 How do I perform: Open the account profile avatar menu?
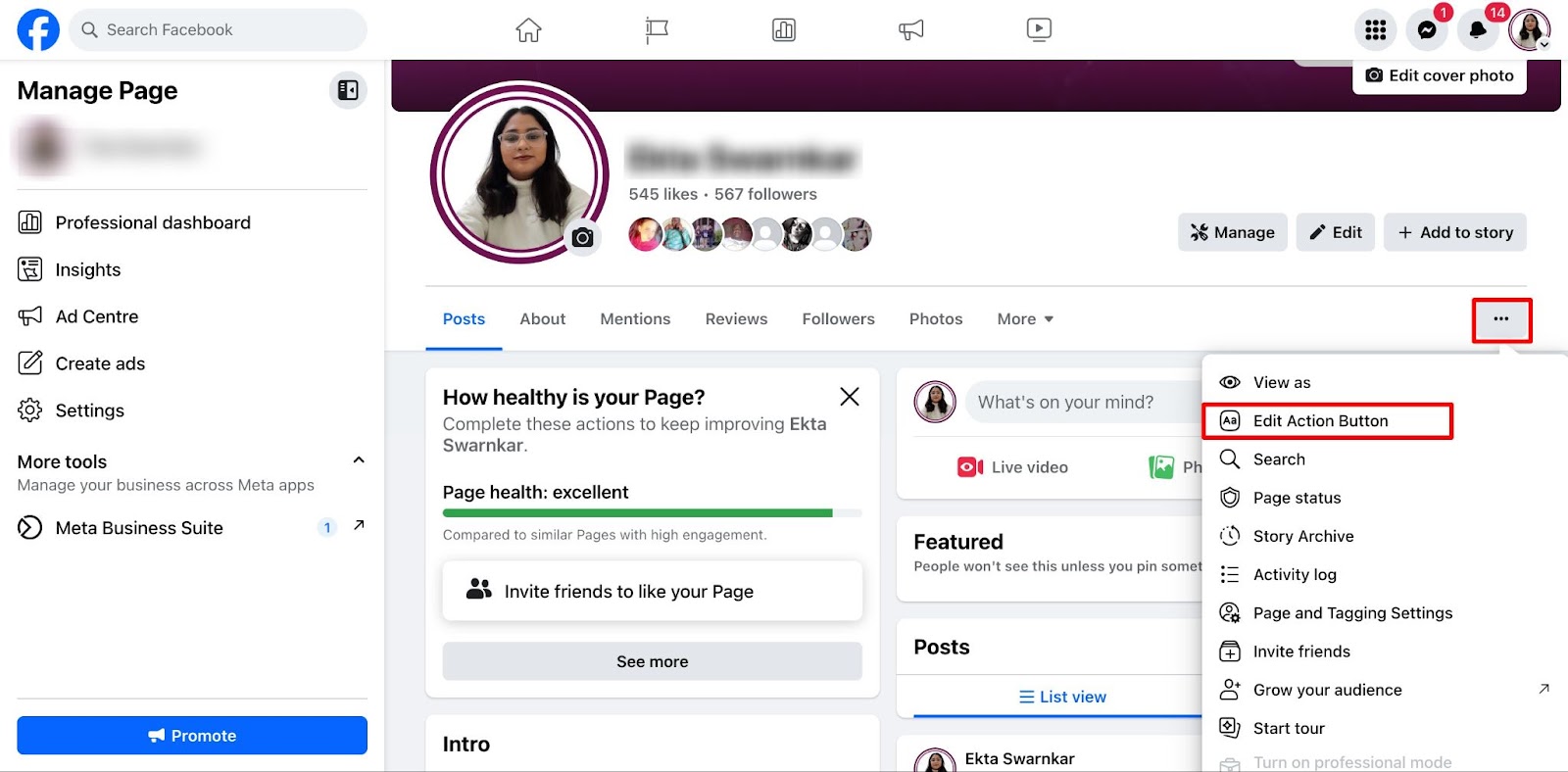click(1529, 30)
